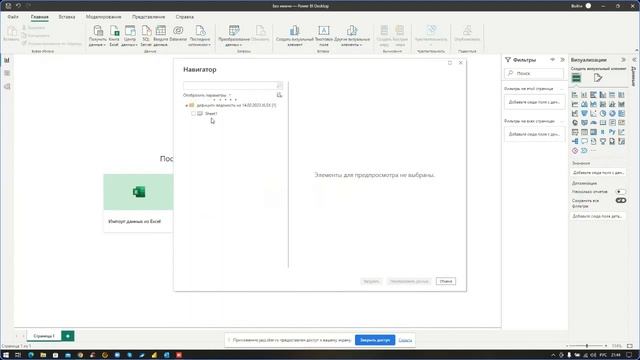Open File Explorer from the taskbar
The image size is (640, 360).
(x=43, y=355)
